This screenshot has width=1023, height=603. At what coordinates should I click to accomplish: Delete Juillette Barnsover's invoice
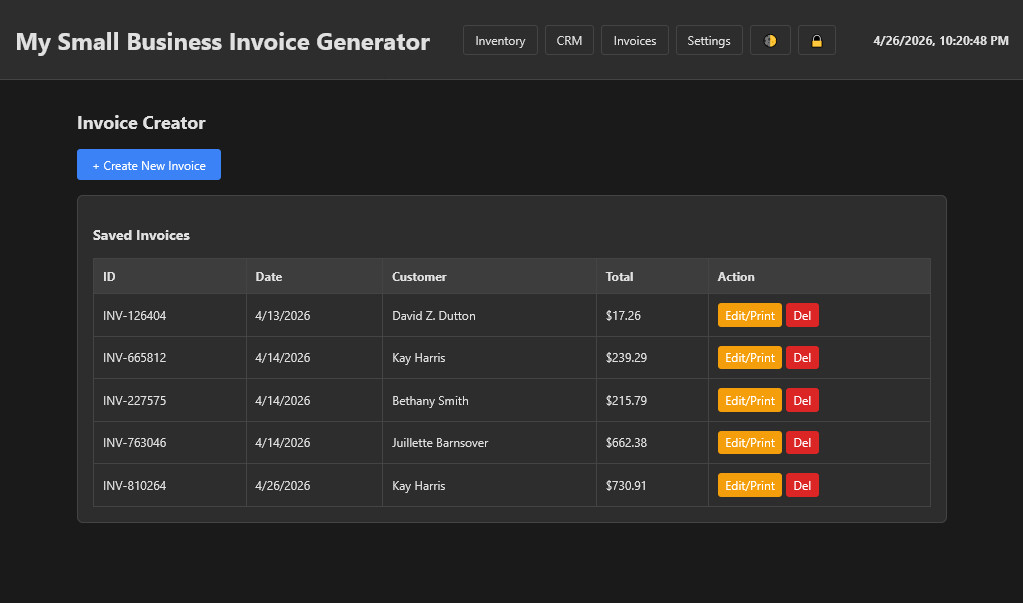[802, 442]
